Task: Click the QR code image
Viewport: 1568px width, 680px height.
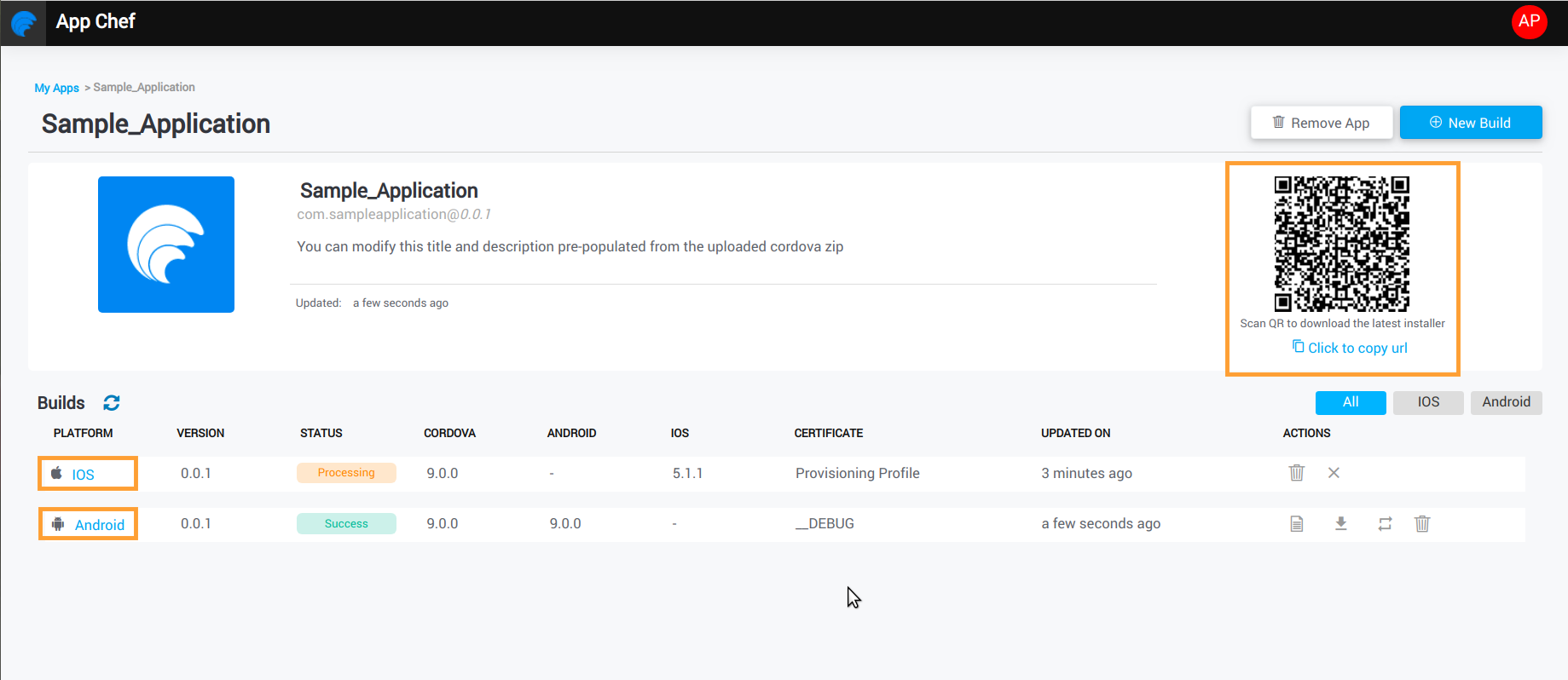Action: [1341, 244]
